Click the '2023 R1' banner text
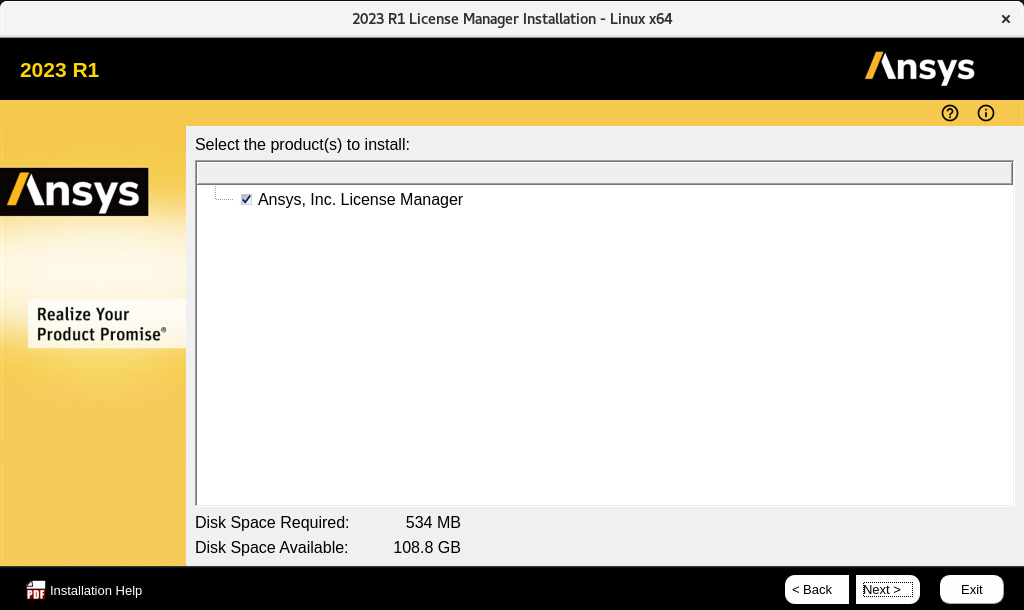This screenshot has height=610, width=1024. [x=59, y=70]
